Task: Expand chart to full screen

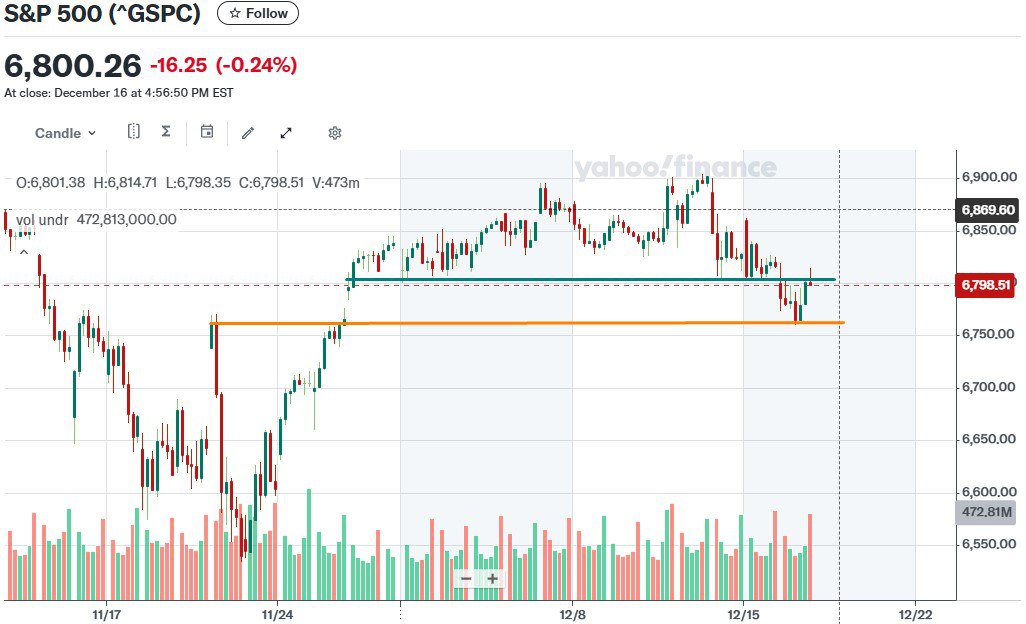Action: click(286, 132)
